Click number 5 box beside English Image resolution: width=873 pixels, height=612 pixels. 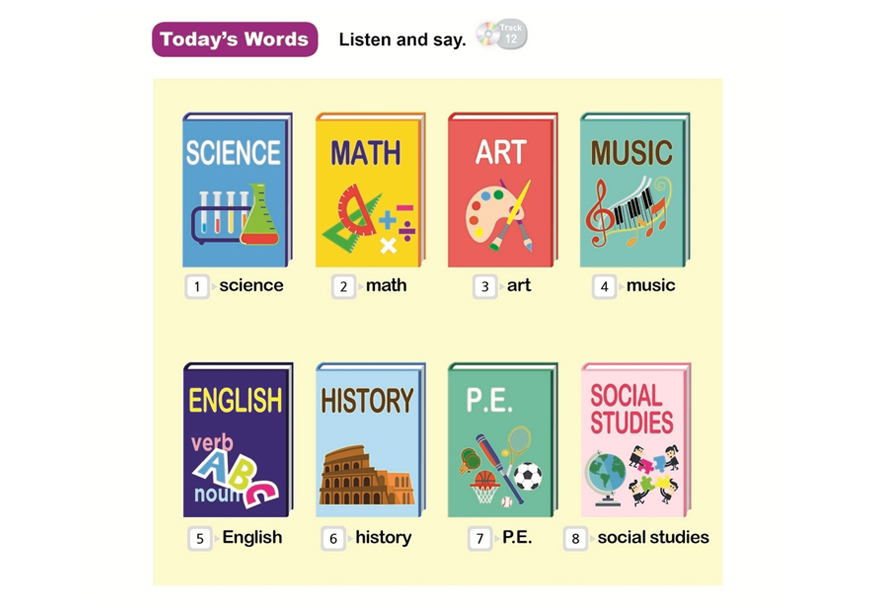[x=200, y=539]
